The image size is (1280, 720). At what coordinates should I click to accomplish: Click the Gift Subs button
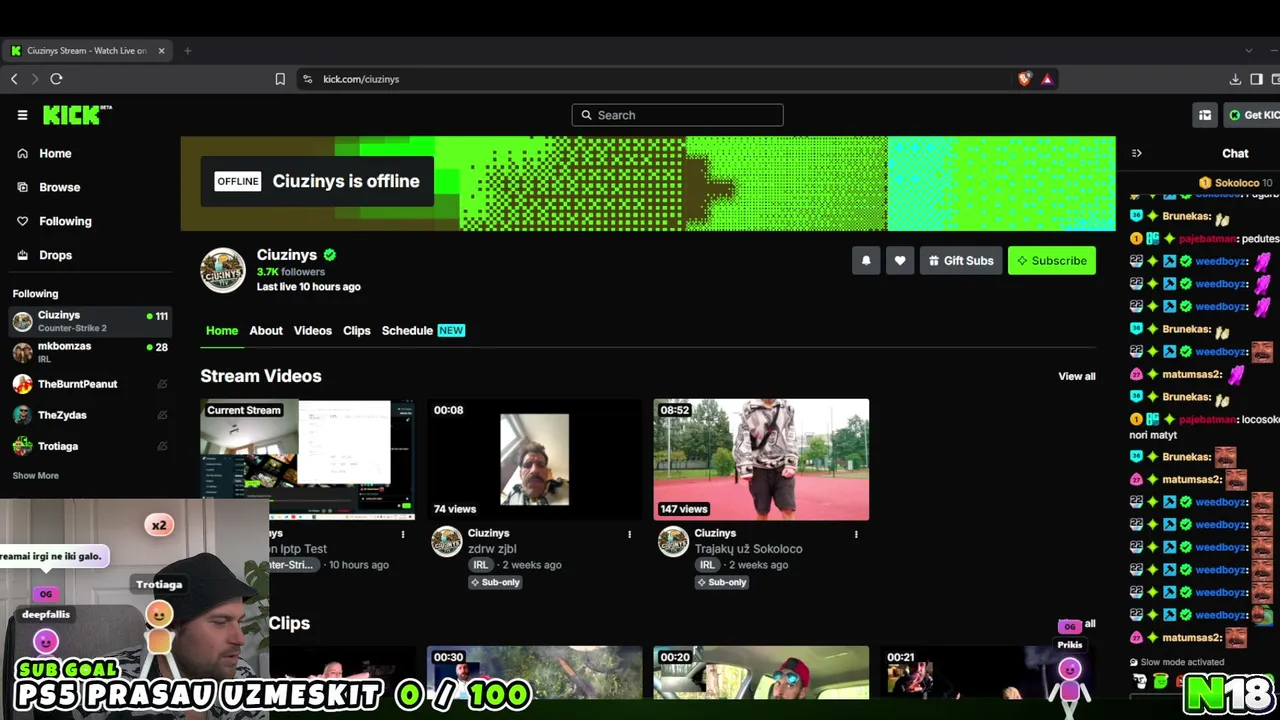click(x=961, y=261)
